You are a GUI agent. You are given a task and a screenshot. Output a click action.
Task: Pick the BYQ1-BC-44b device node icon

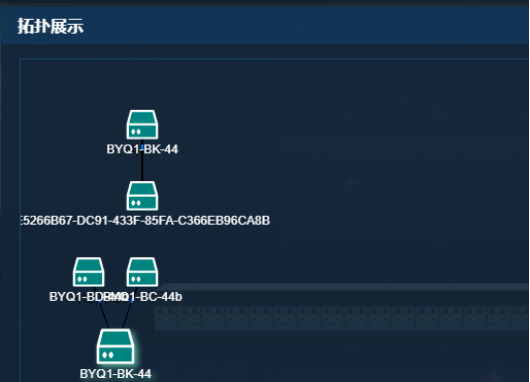(142, 272)
